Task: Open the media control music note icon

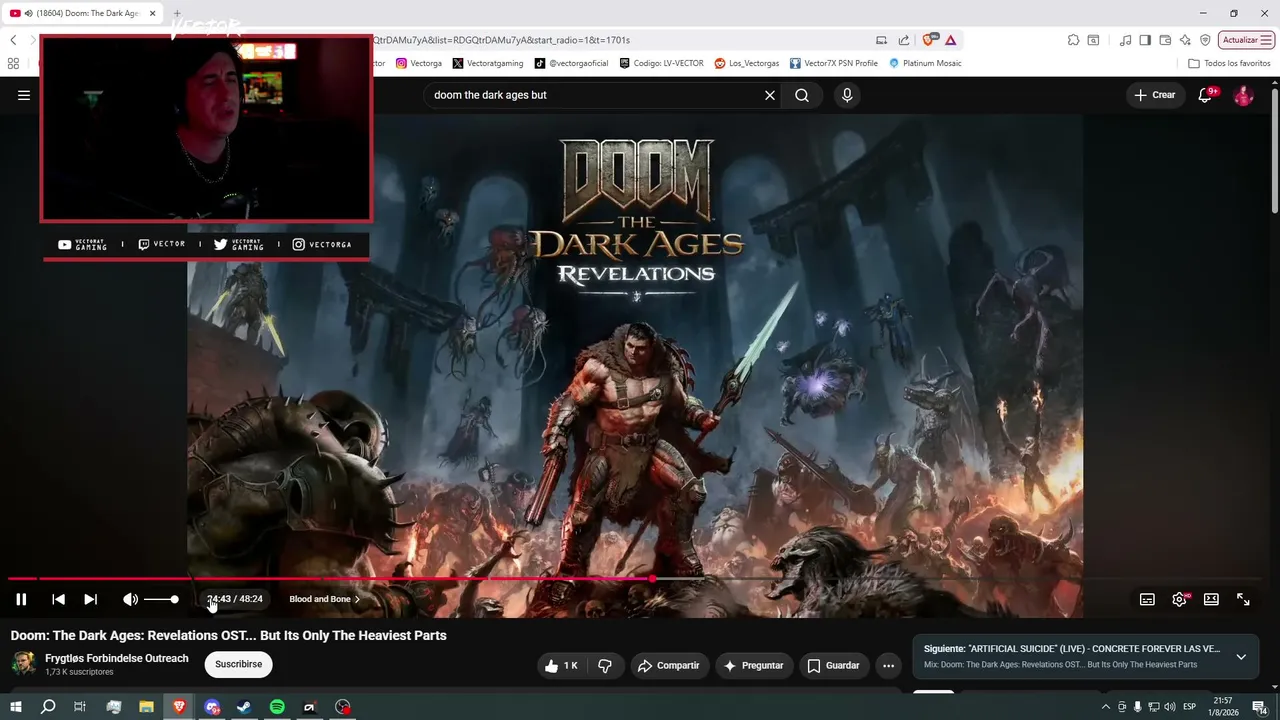Action: pos(1126,40)
